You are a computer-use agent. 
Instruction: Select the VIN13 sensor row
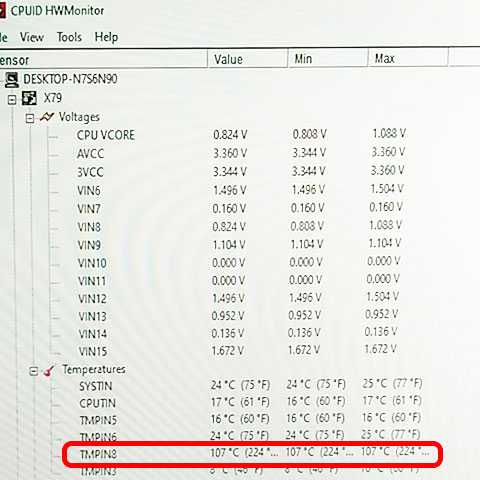(238, 316)
